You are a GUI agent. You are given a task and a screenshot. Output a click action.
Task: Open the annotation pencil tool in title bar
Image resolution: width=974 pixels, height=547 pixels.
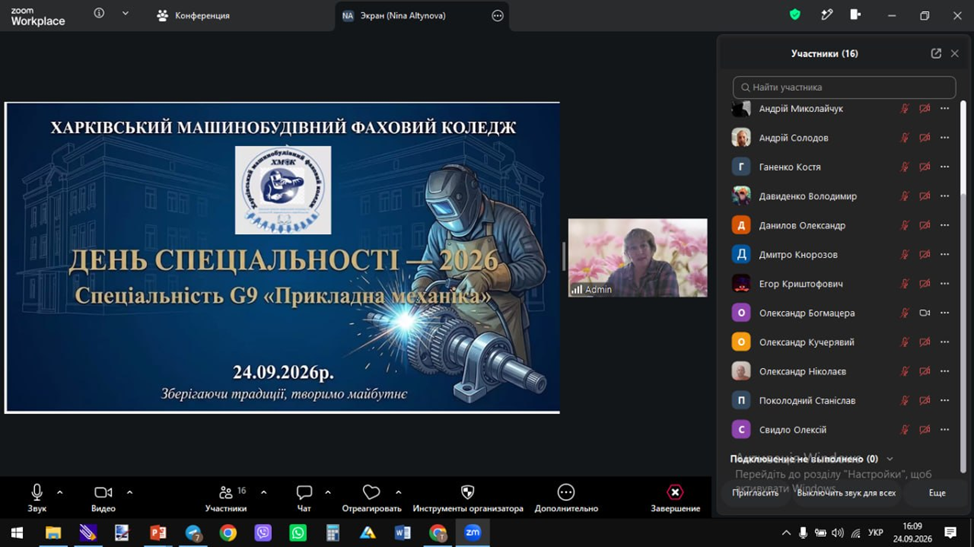pyautogui.click(x=826, y=15)
